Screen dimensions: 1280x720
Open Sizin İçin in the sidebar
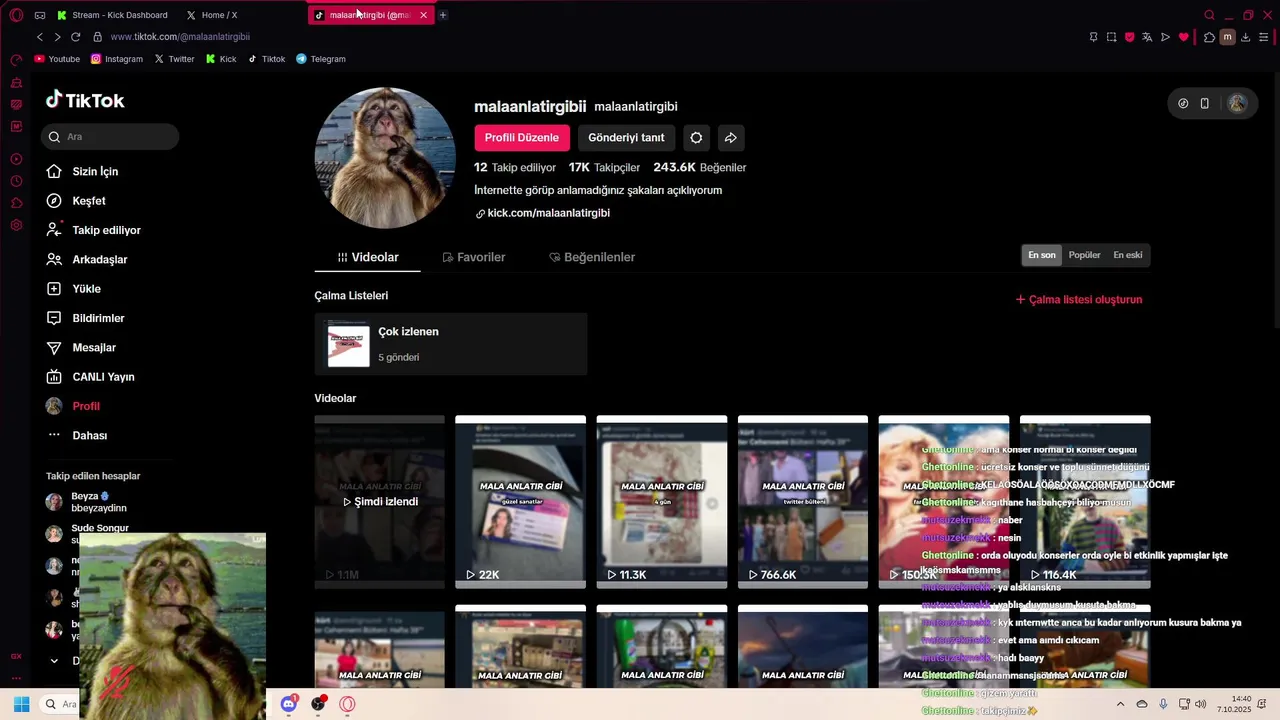[82, 172]
